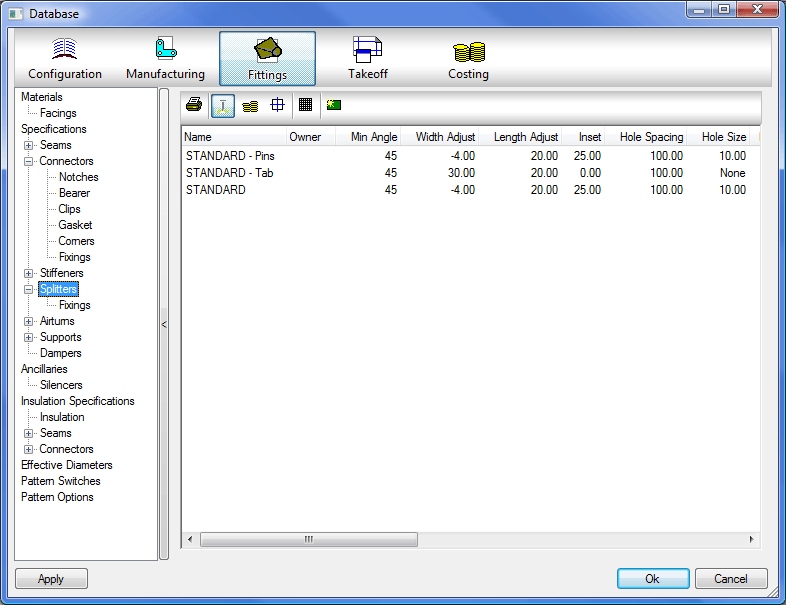Viewport: 786px width, 605px height.
Task: Switch to the Manufacturing section
Action: click(165, 59)
